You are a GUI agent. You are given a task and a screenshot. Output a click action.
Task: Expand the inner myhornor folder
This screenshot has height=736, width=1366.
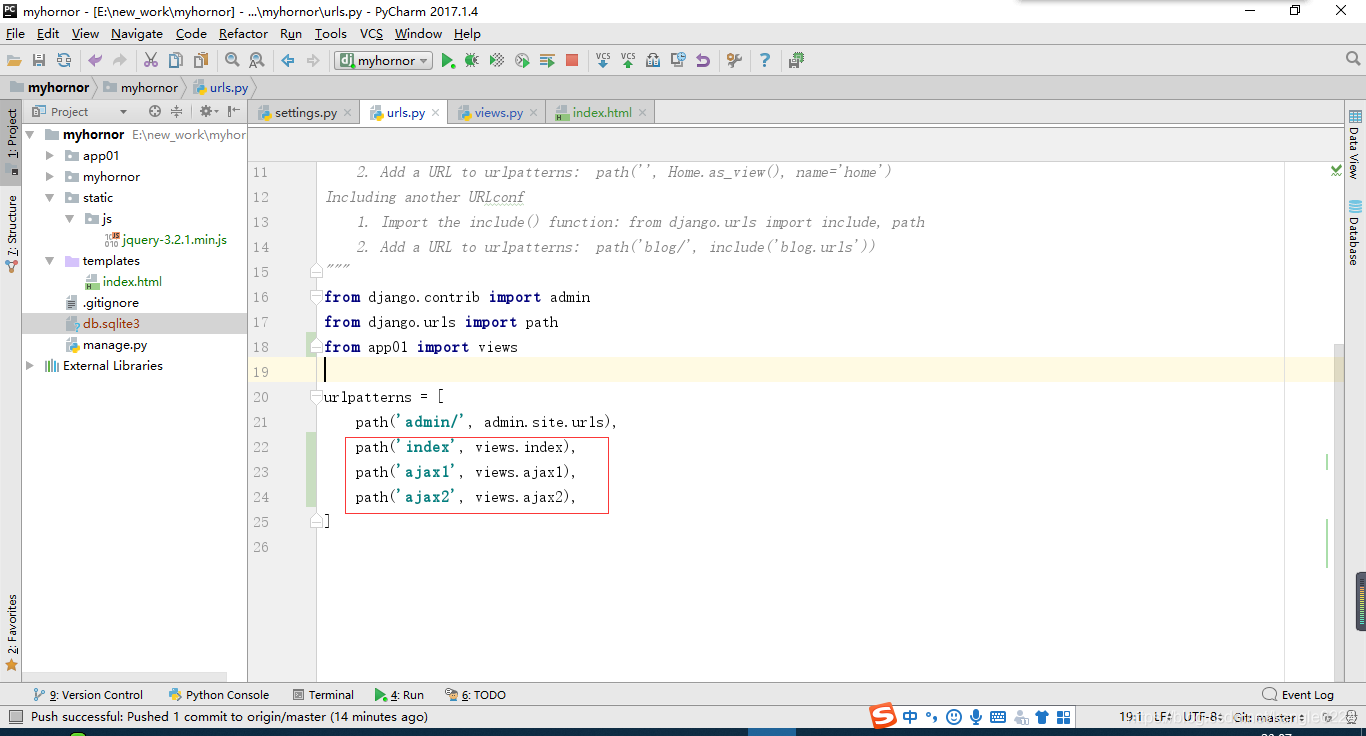coord(50,177)
